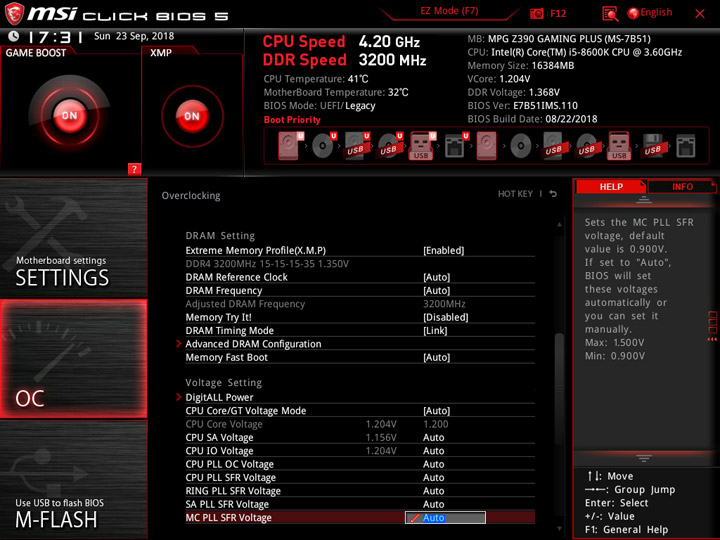Click the help panel top scroll handle
The height and width of the screenshot is (540, 720).
(644, 200)
